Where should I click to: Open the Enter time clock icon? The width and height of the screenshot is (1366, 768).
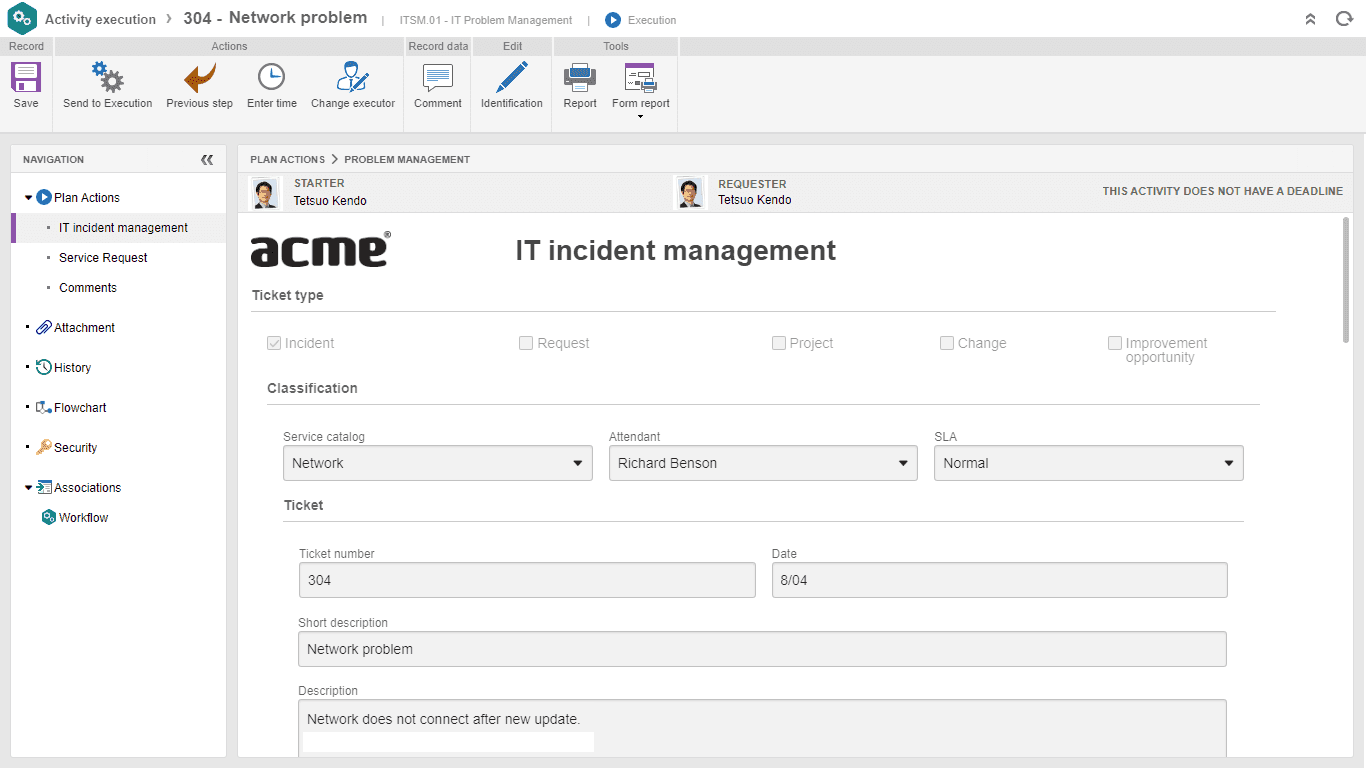click(x=271, y=77)
